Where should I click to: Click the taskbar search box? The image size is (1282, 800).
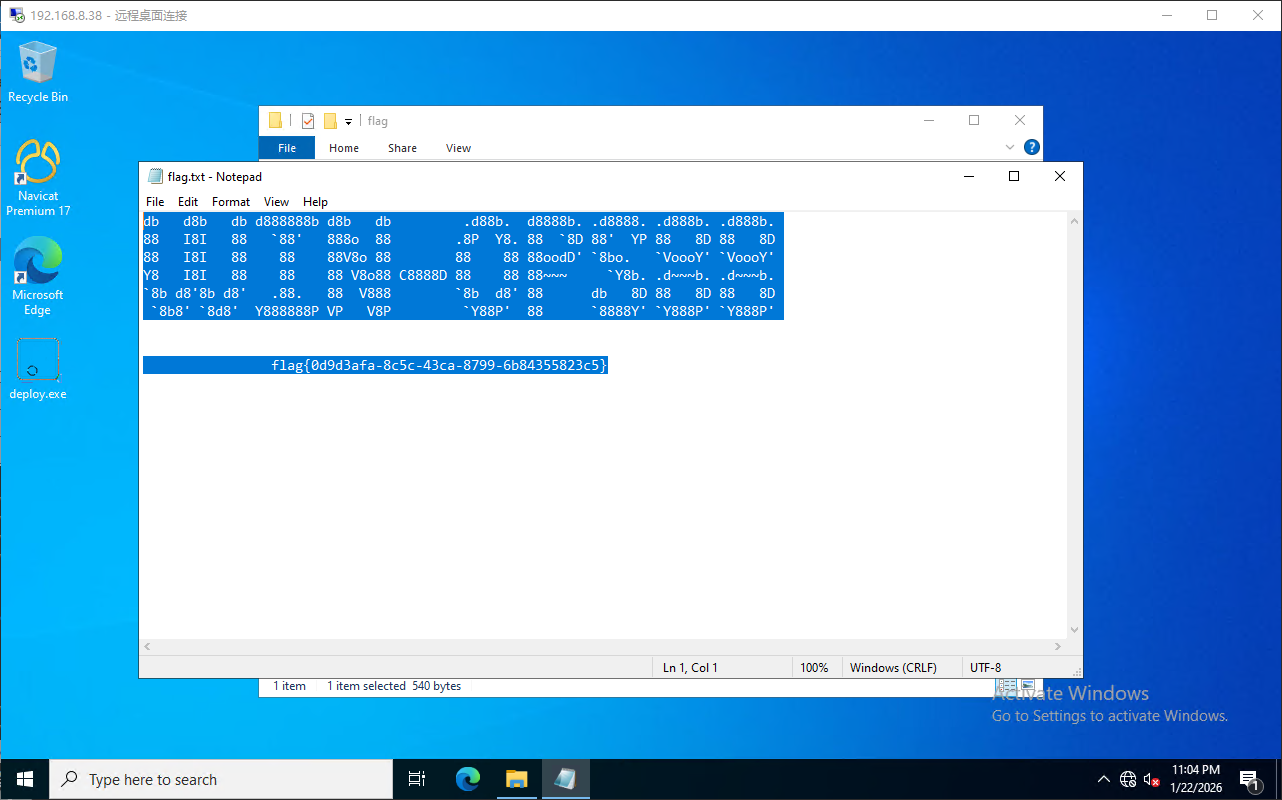pyautogui.click(x=220, y=779)
